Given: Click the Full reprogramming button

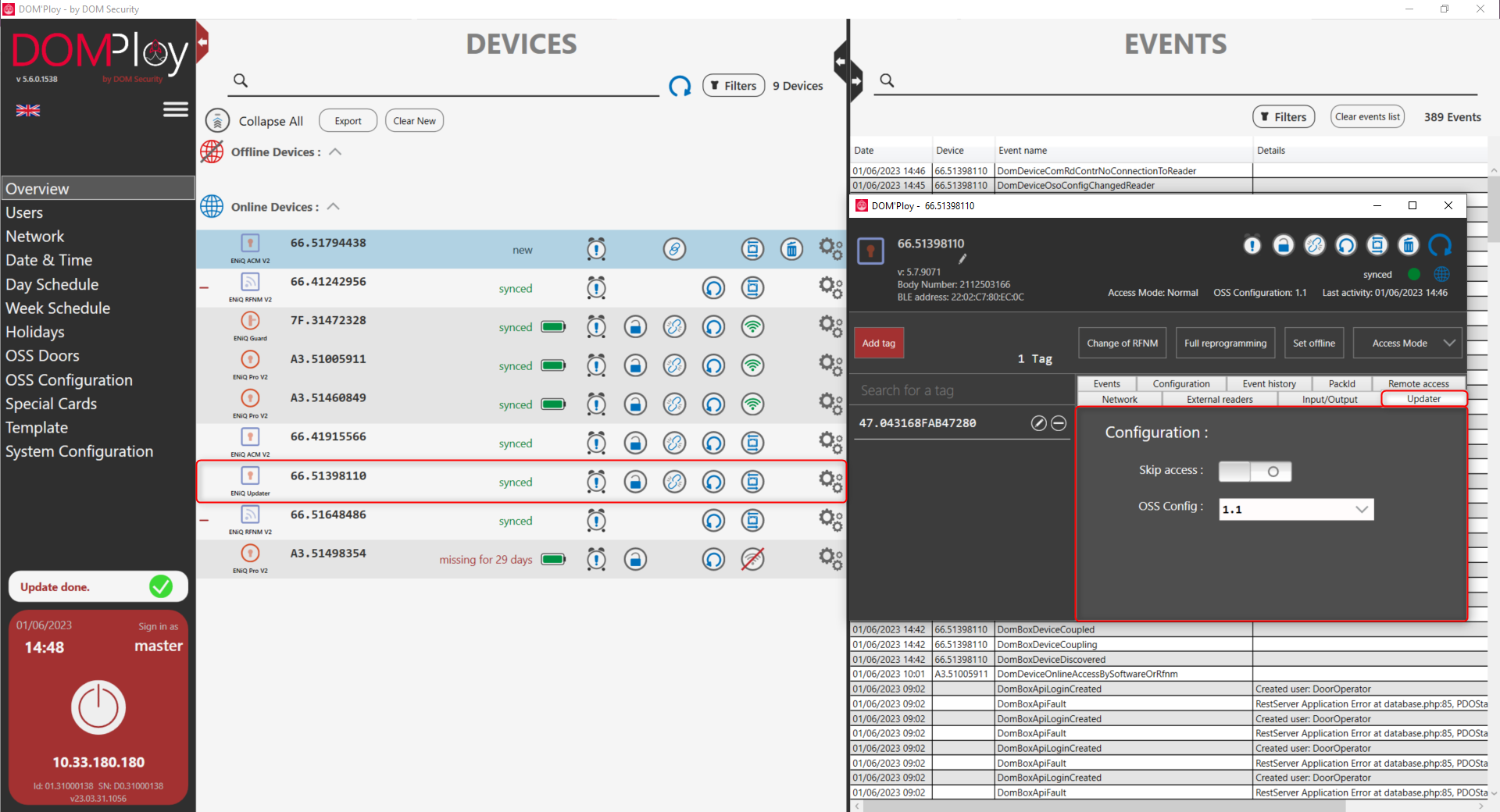Looking at the screenshot, I should 1225,343.
